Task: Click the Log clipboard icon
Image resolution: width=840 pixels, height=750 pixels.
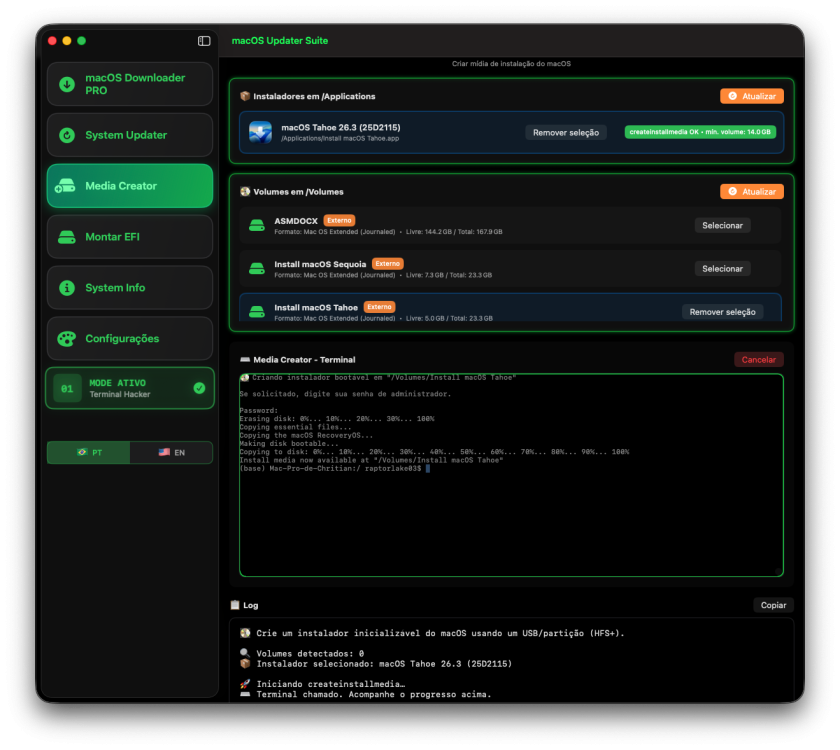Action: click(x=235, y=605)
